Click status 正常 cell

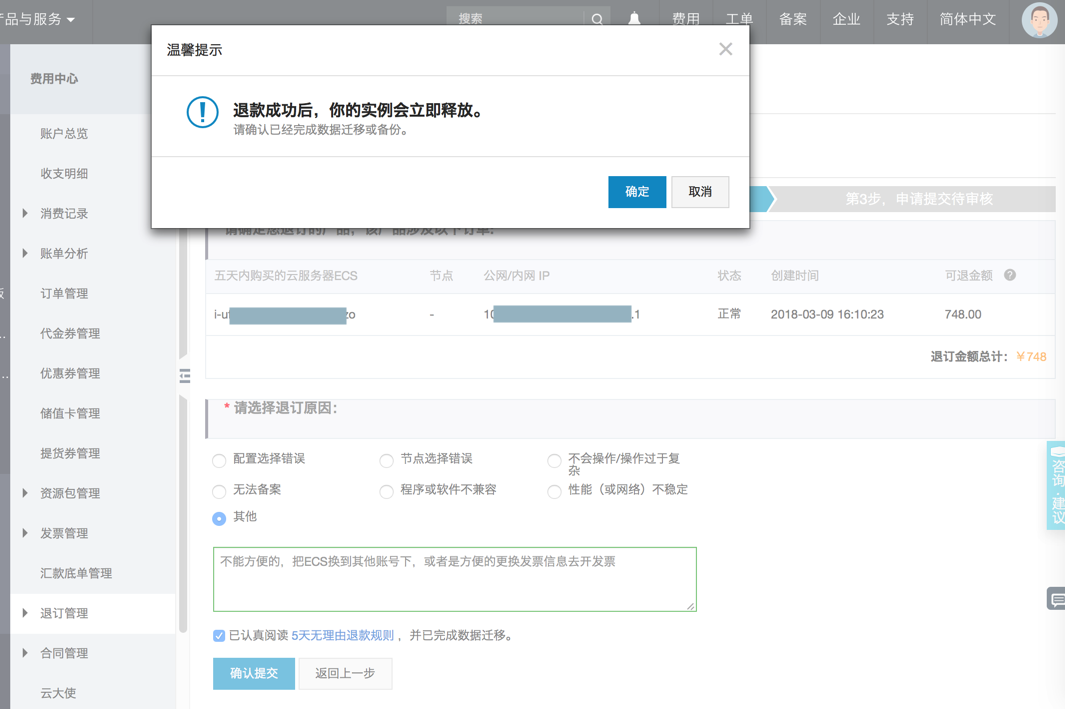click(x=729, y=314)
